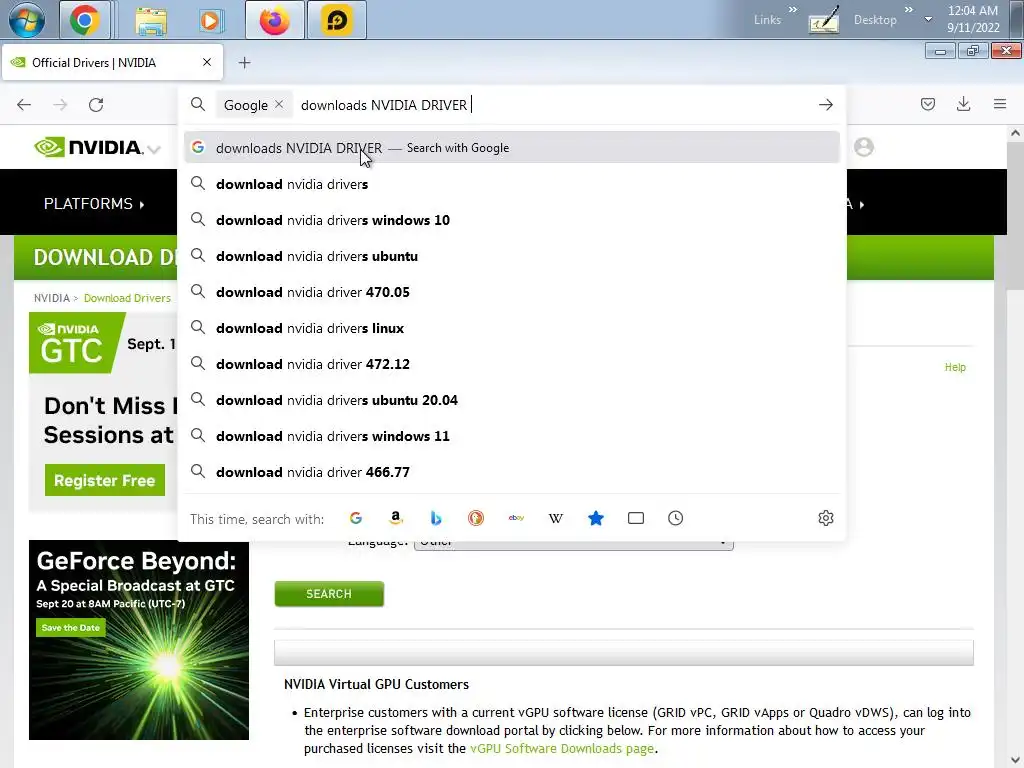This screenshot has width=1024, height=768.
Task: Open the Windows Start orb
Action: [27, 20]
